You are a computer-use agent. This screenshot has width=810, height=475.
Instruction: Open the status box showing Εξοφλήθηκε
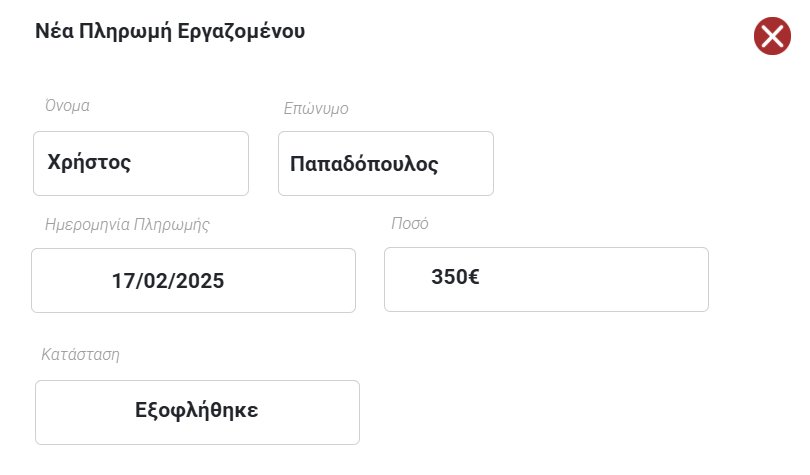[x=197, y=410]
